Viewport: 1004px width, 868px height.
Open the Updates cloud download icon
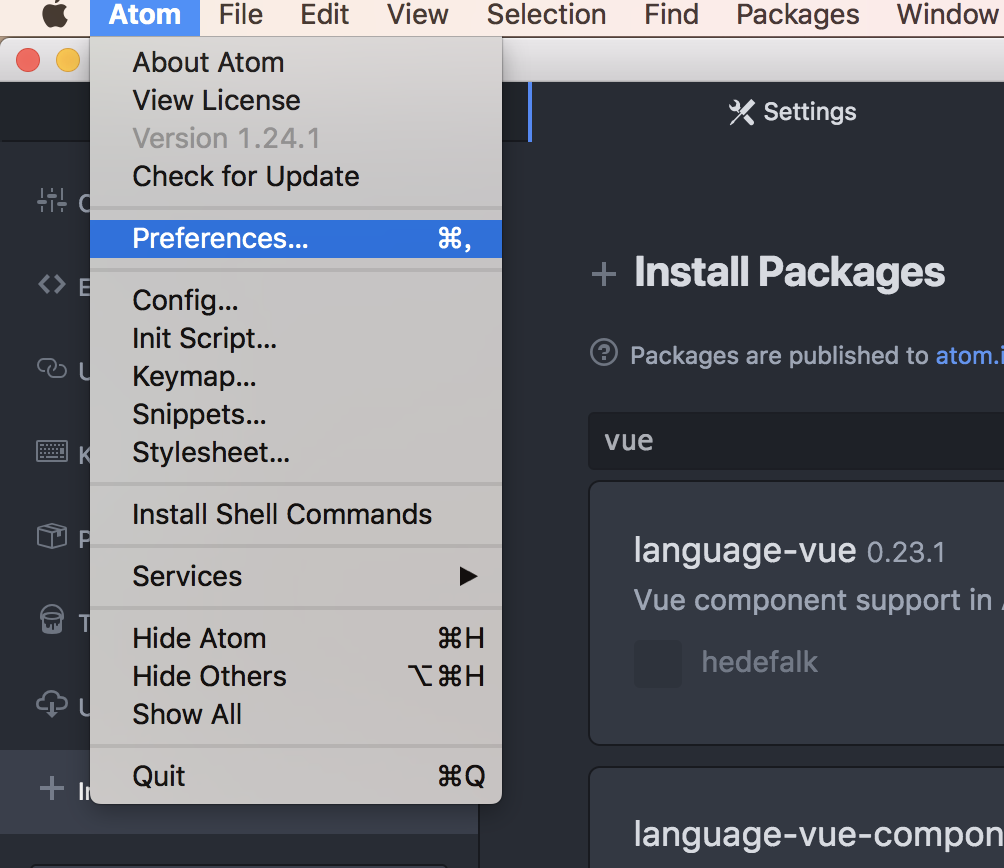(52, 704)
